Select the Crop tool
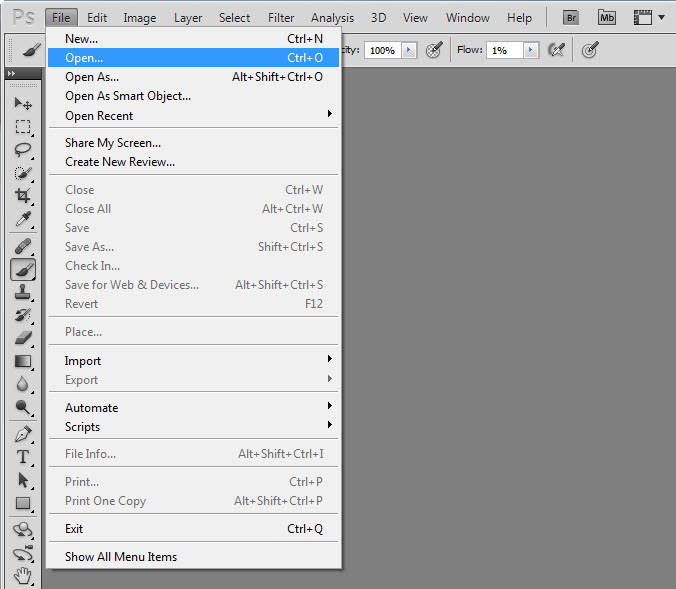This screenshot has height=589, width=676. (23, 196)
